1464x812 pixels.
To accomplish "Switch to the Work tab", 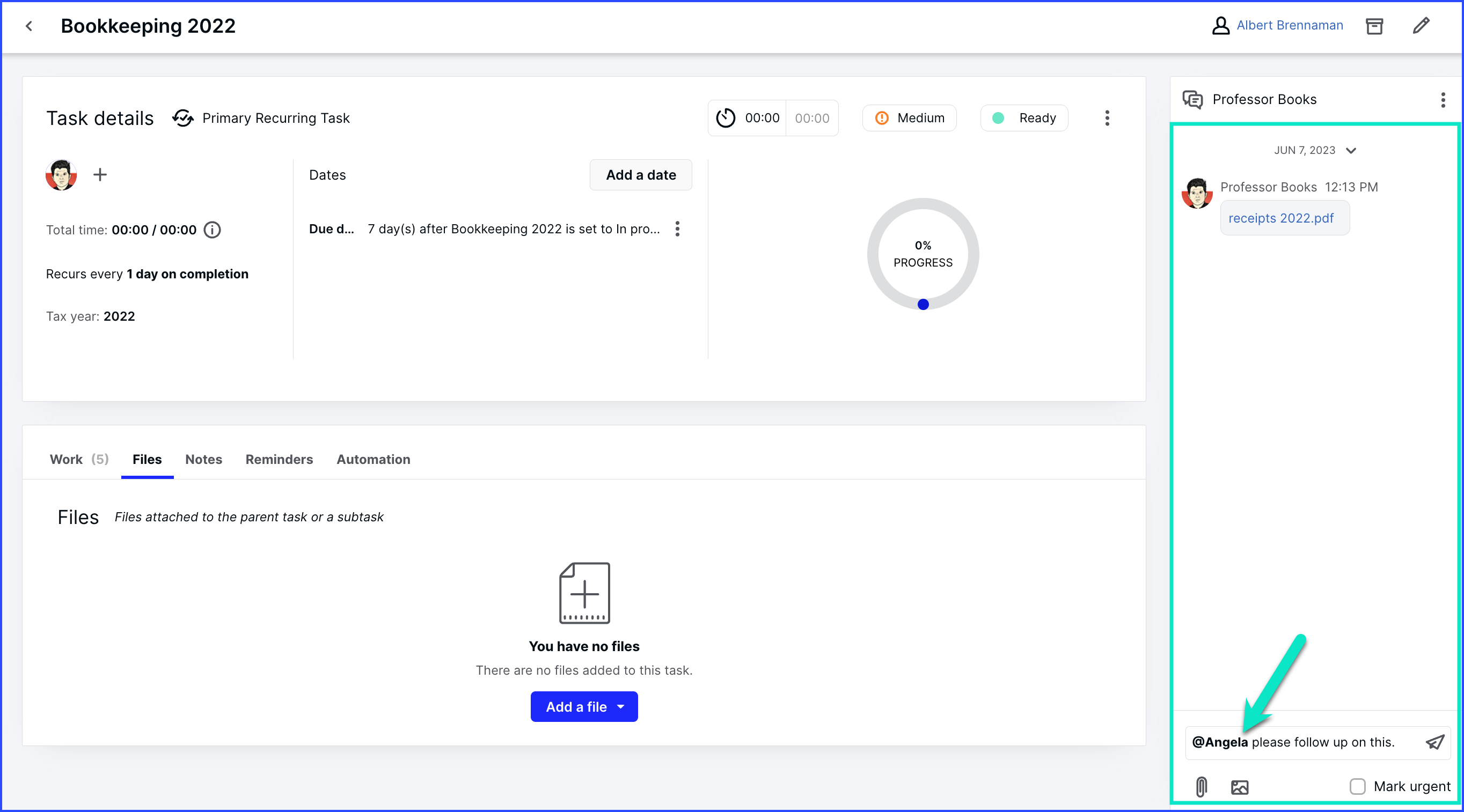I will click(x=79, y=460).
